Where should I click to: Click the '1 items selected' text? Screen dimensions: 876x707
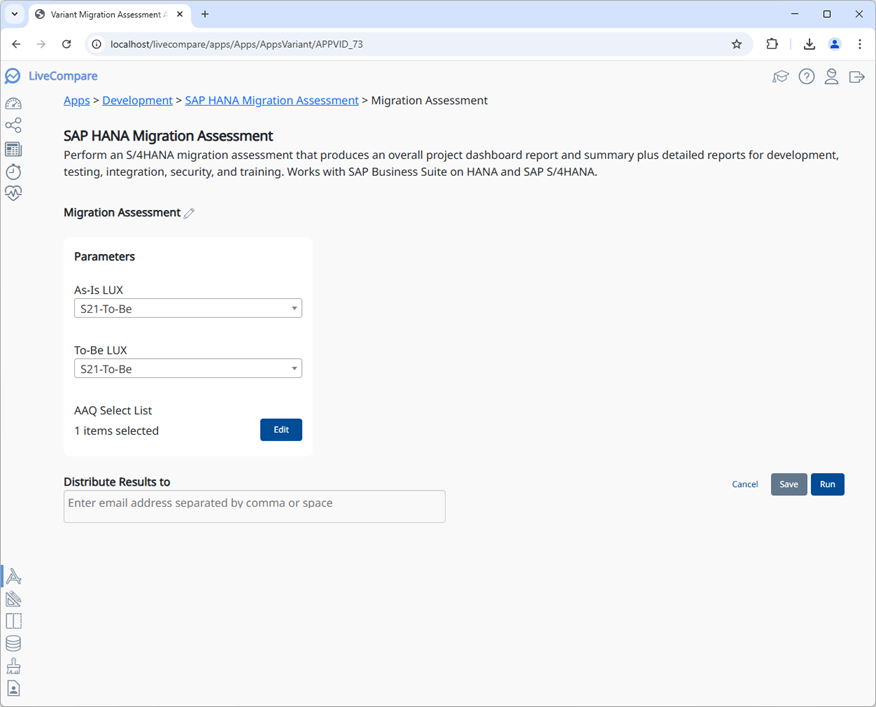117,431
